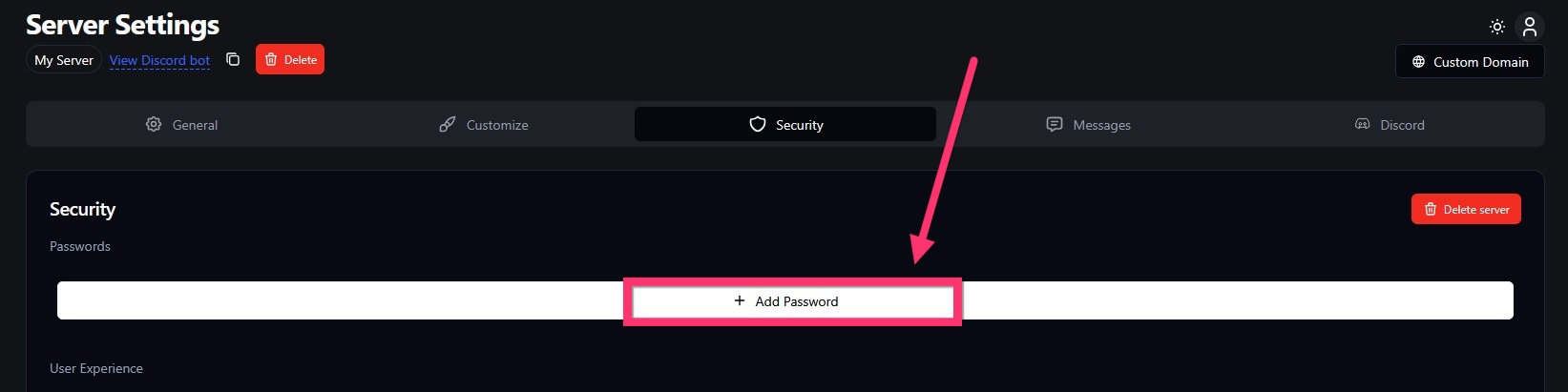Open the Custom Domain button
This screenshot has height=392, width=1568.
tap(1470, 62)
